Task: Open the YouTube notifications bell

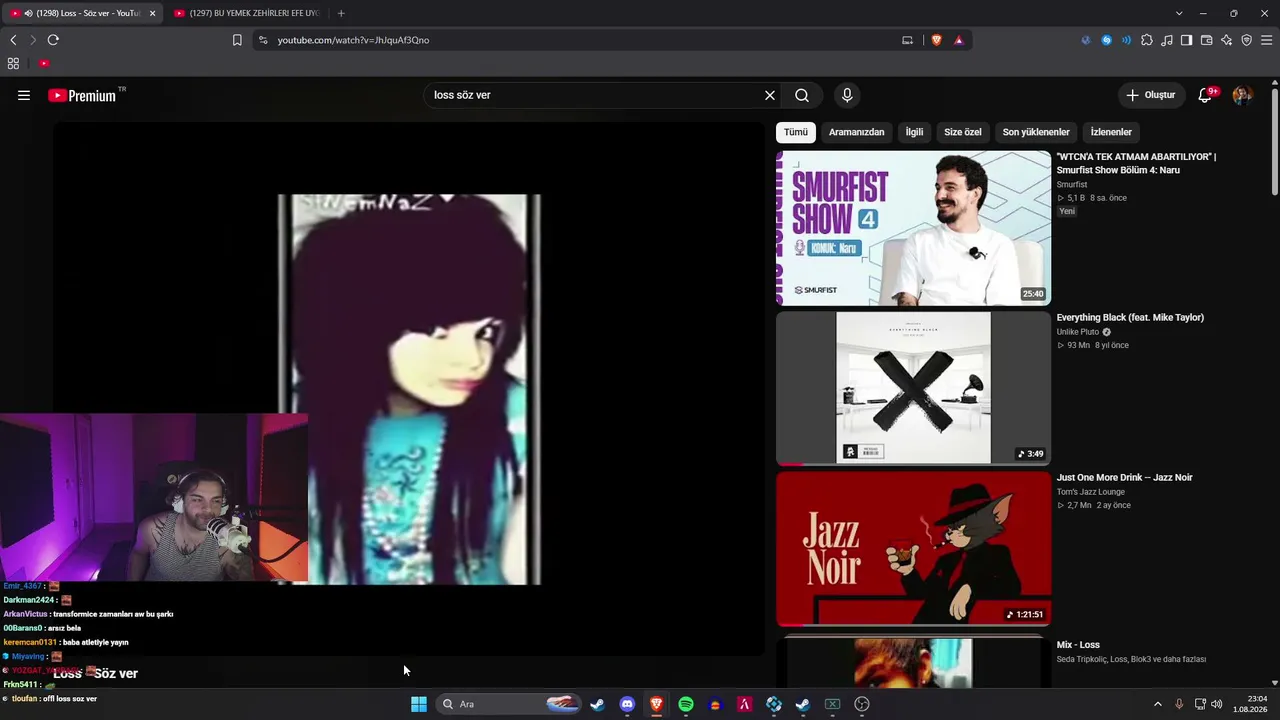Action: coord(1206,95)
